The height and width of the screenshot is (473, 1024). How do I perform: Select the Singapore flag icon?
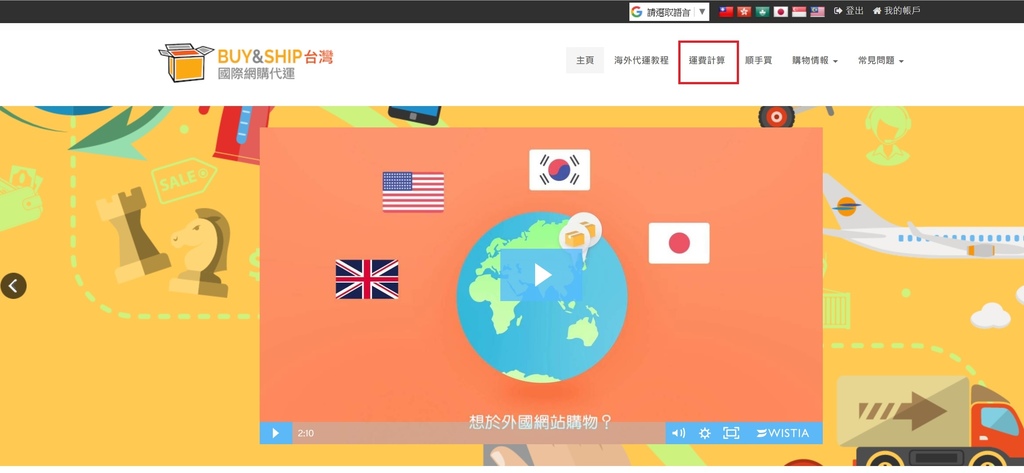pyautogui.click(x=799, y=12)
